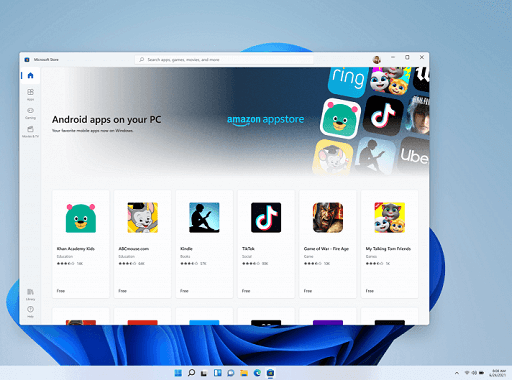The image size is (512, 380).
Task: Click the star rating on Game of War card
Action: coord(313,263)
